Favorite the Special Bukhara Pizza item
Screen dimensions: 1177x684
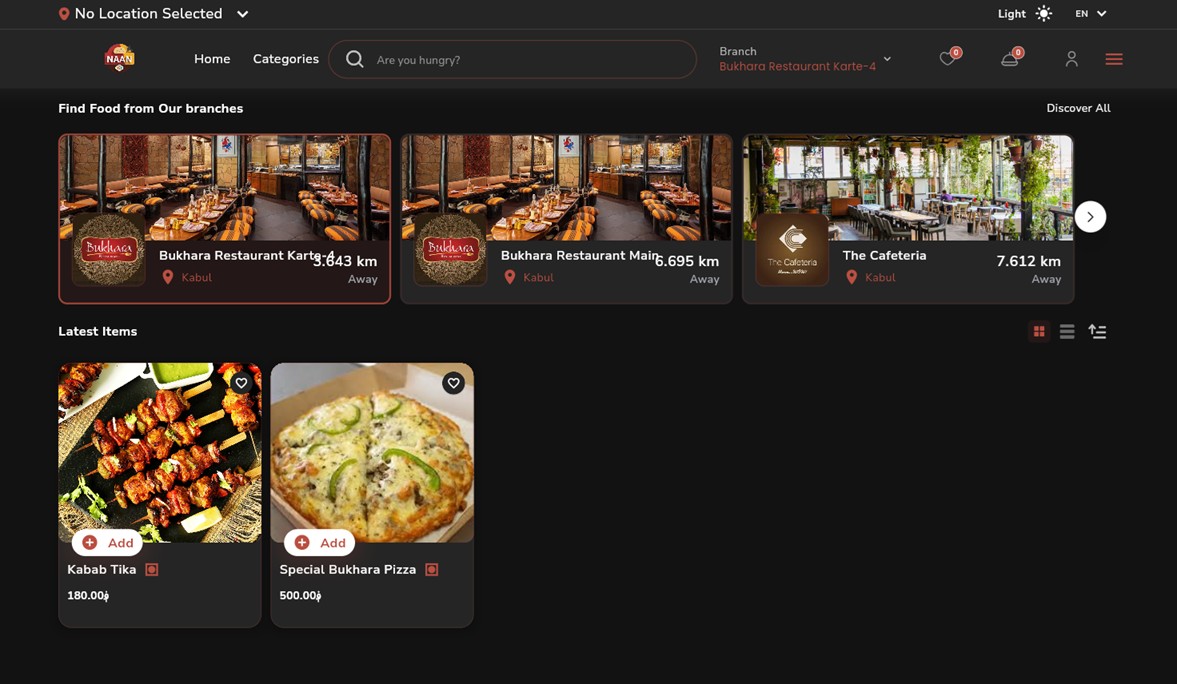pos(453,383)
